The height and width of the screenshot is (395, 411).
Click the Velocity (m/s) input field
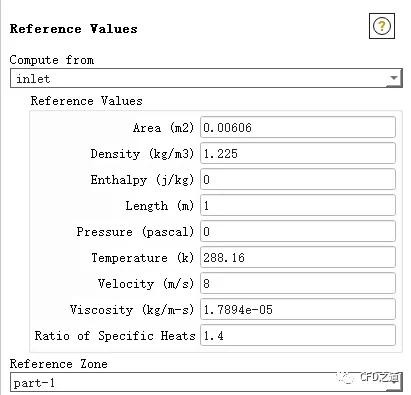[298, 283]
